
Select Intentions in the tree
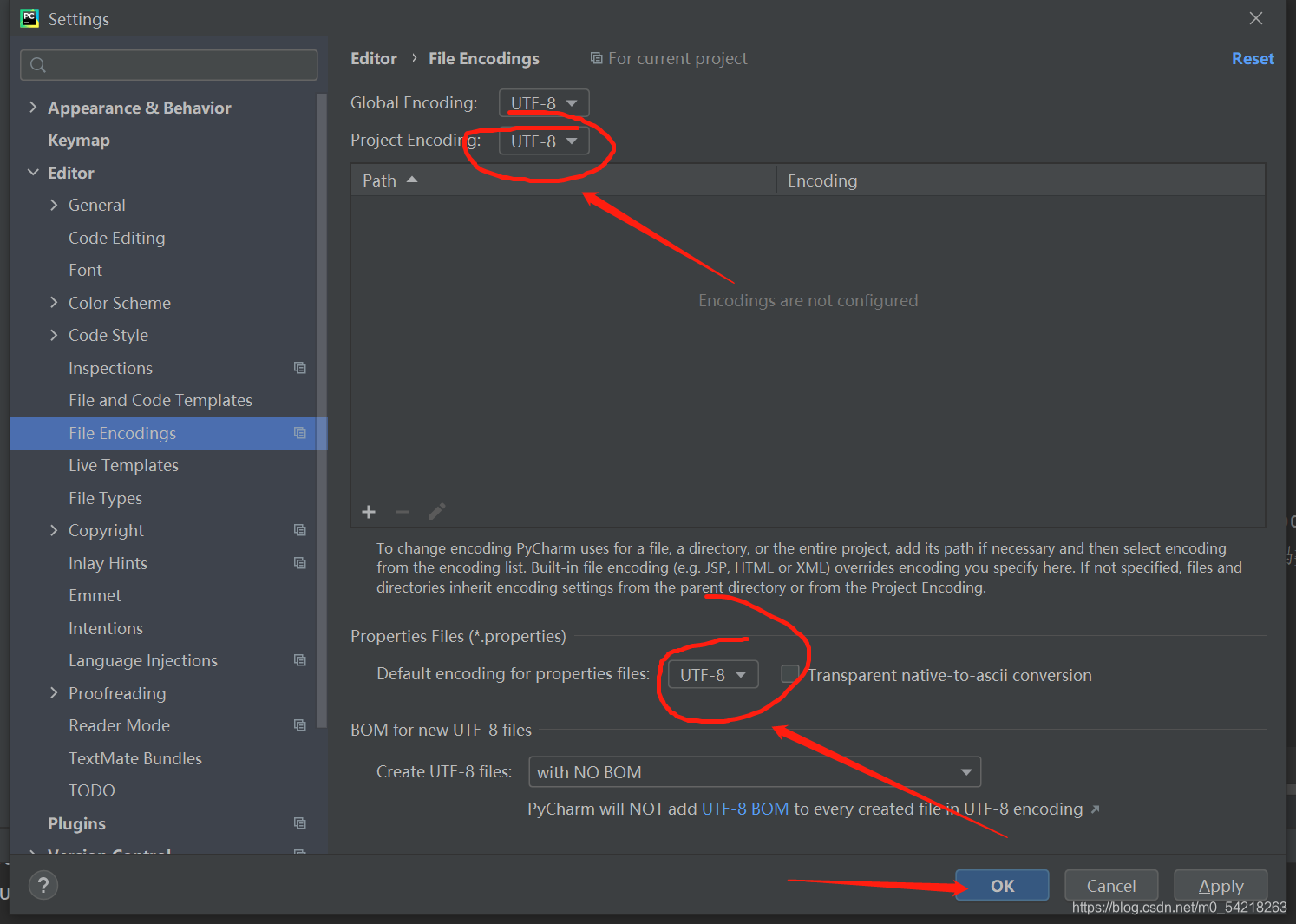click(x=106, y=628)
